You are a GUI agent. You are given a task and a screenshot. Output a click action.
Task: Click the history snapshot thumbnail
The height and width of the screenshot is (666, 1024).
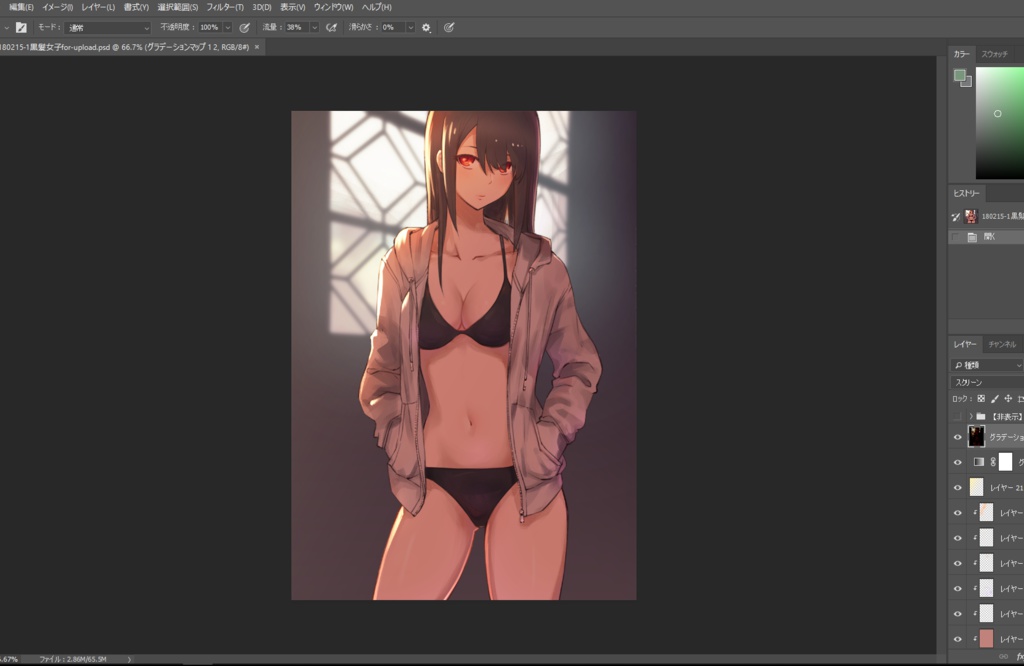(x=969, y=216)
